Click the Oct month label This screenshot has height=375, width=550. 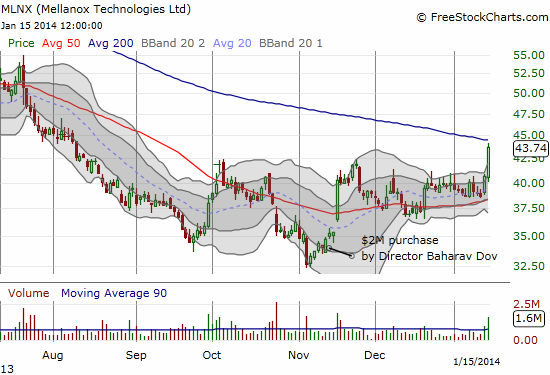(x=212, y=355)
